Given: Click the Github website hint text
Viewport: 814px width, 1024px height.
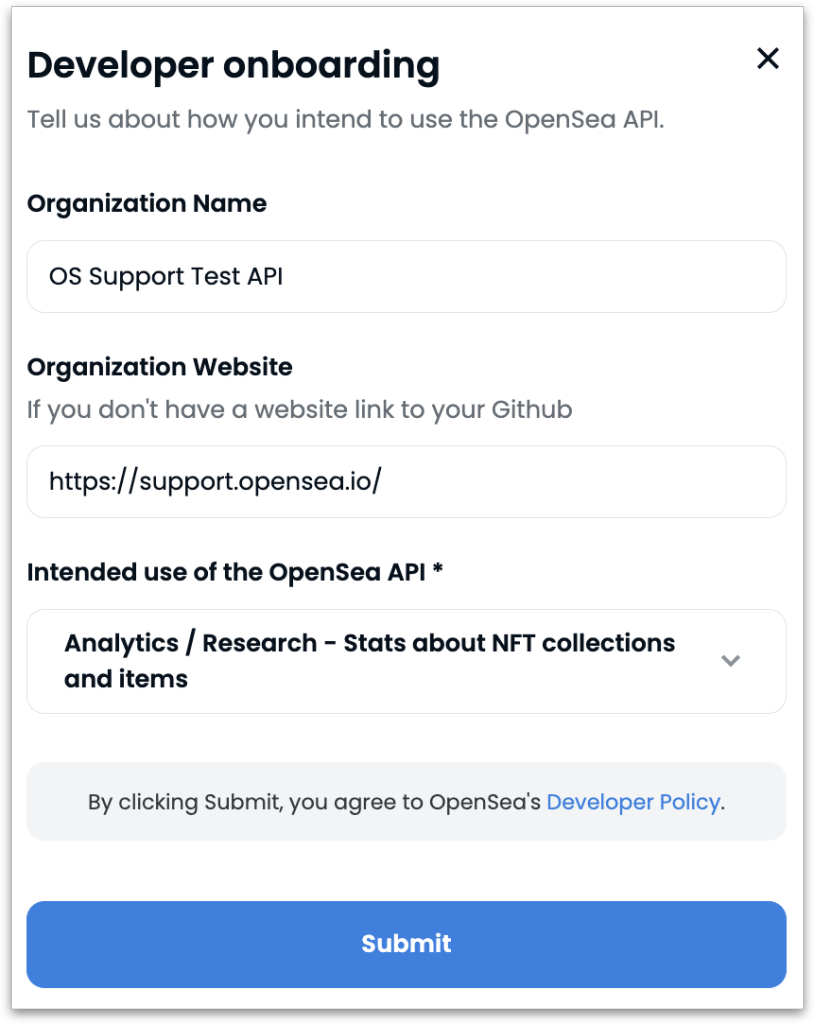Looking at the screenshot, I should pos(299,410).
